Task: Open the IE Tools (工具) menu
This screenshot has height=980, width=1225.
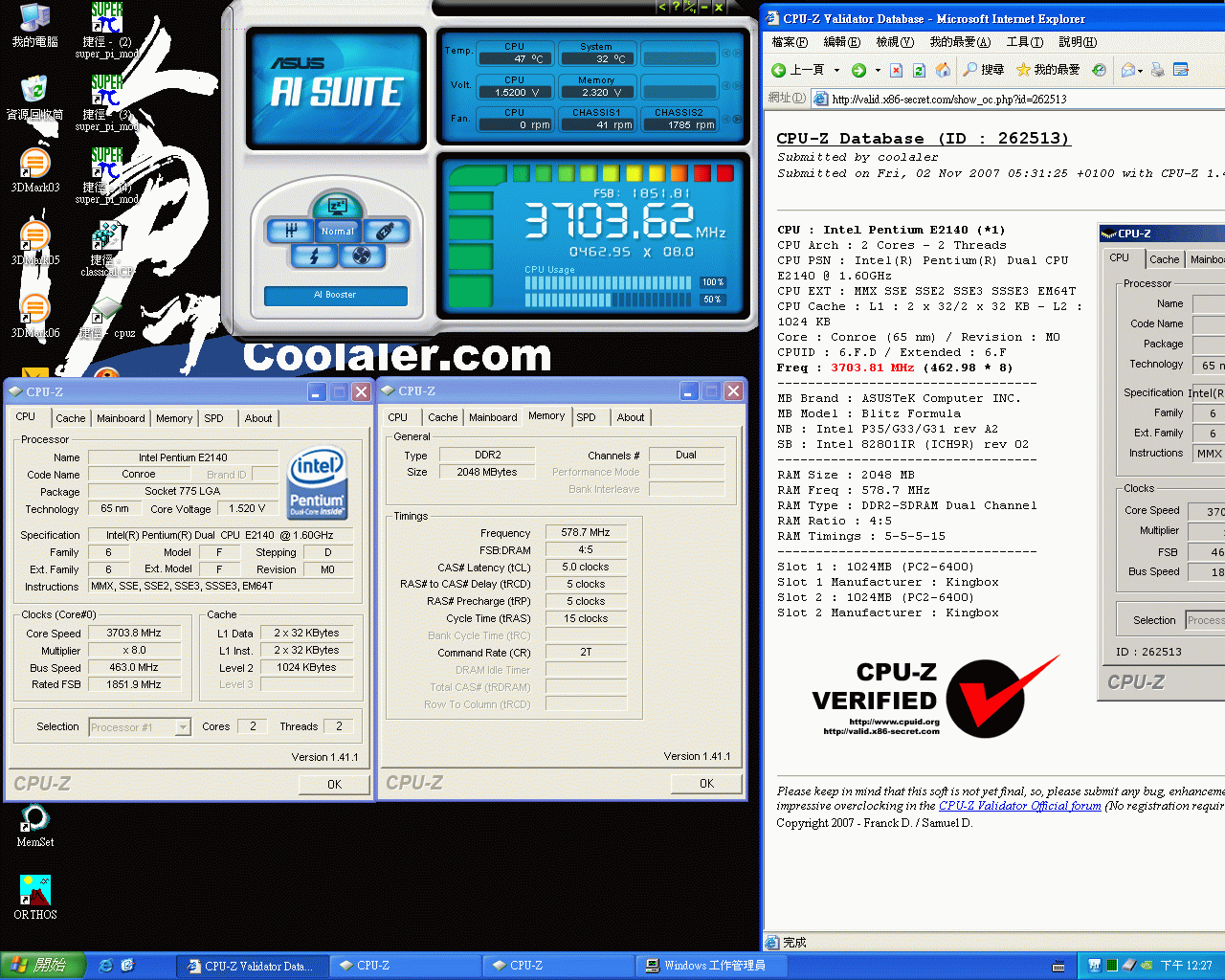Action: [x=1024, y=42]
